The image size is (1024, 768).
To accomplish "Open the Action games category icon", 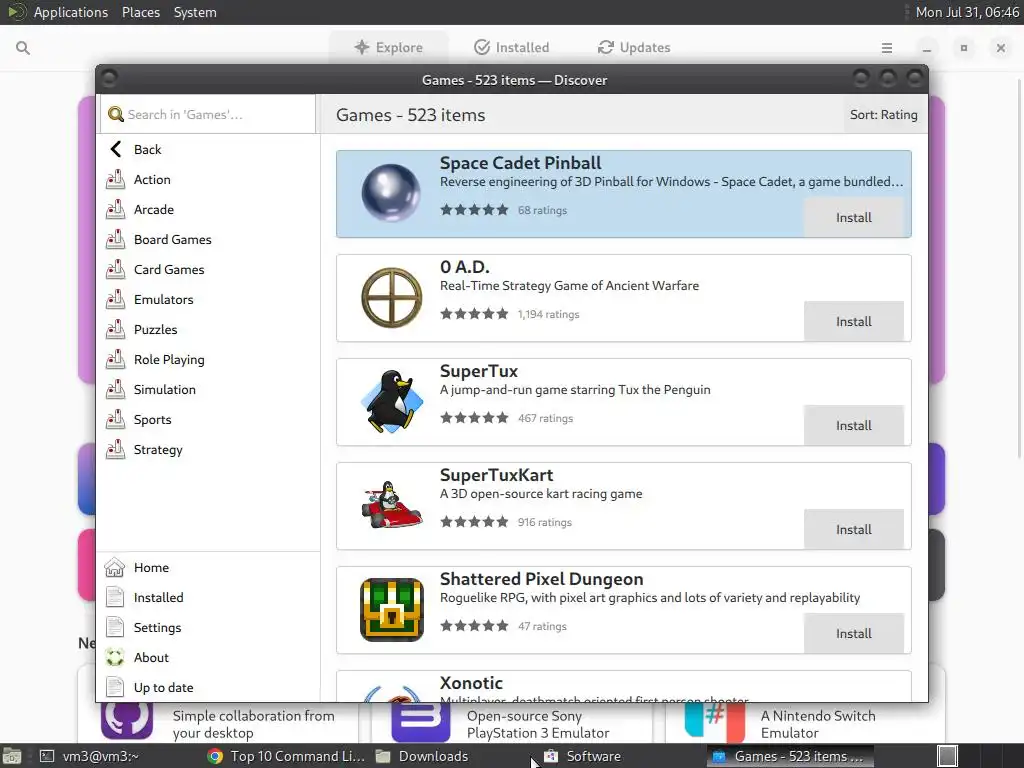I will coord(116,179).
